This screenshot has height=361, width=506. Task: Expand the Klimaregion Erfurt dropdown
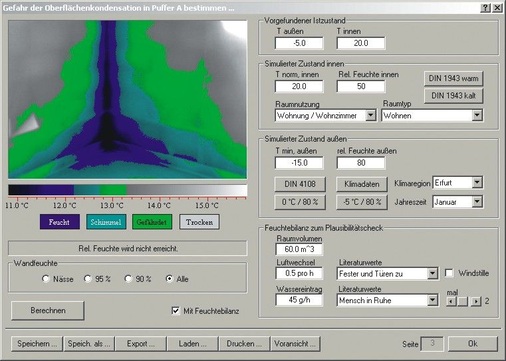coord(477,183)
